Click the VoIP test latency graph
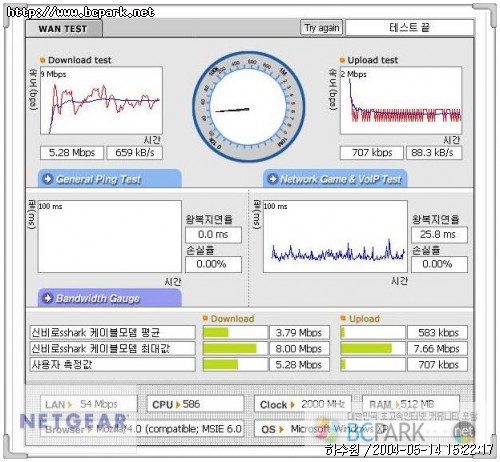This screenshot has height=462, width=500. [x=335, y=236]
